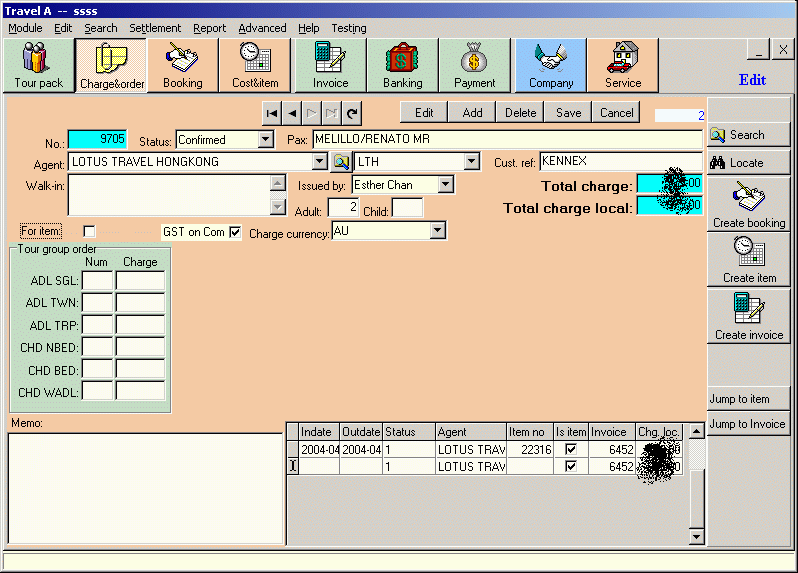Screen dimensions: 798x573
Task: Toggle the For item checkbox
Action: (x=89, y=232)
